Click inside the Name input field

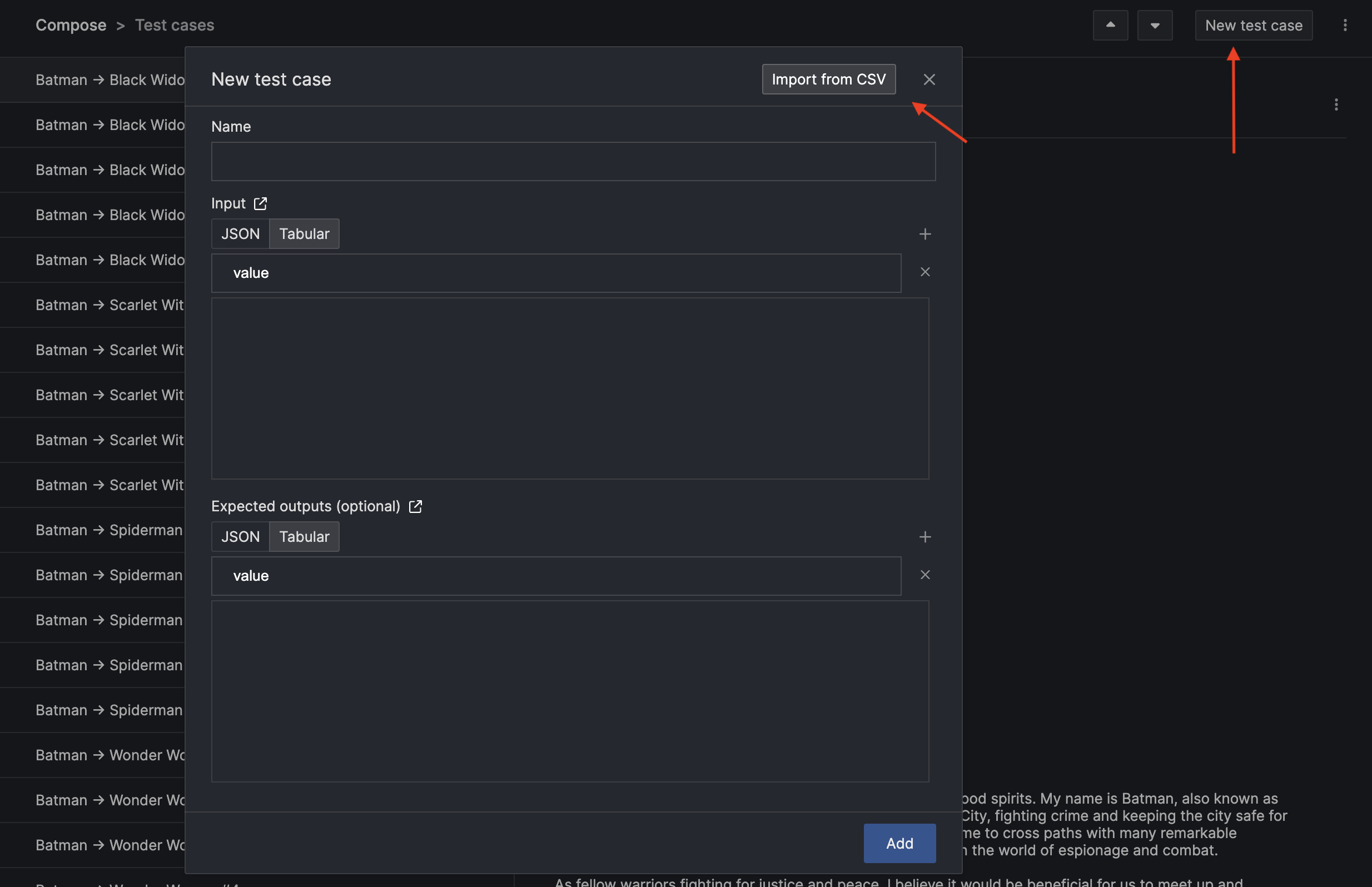click(573, 161)
